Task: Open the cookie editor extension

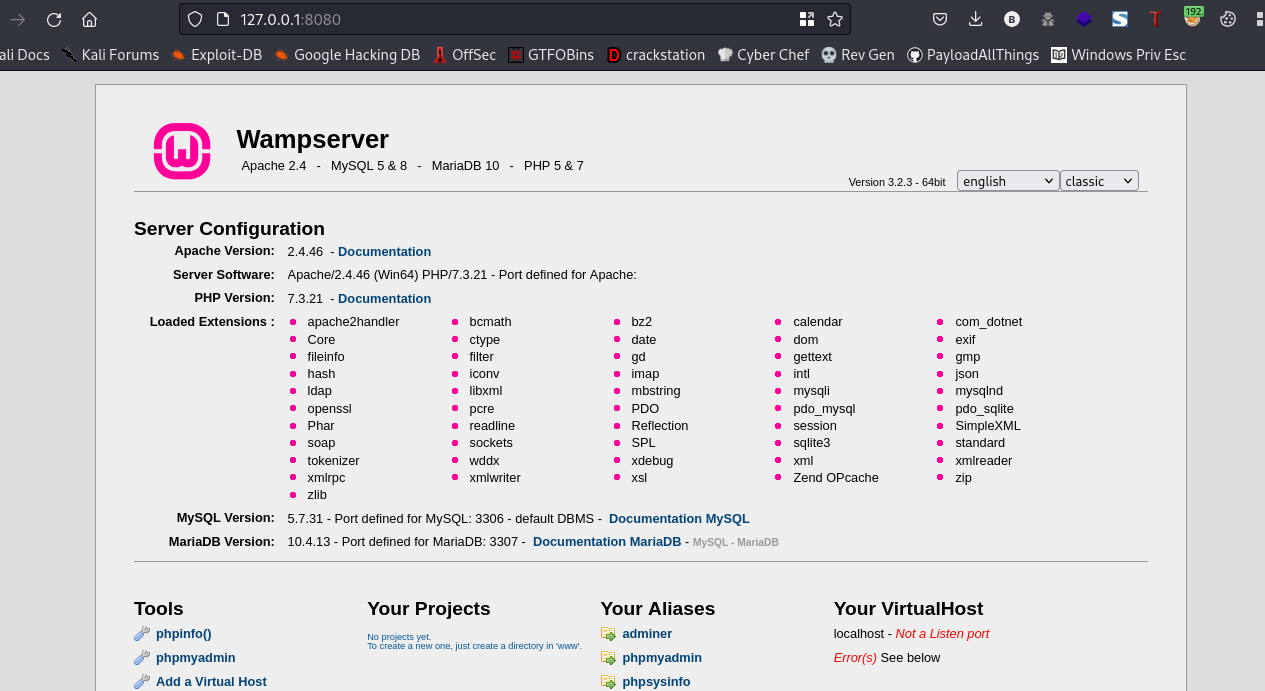Action: click(x=1228, y=19)
